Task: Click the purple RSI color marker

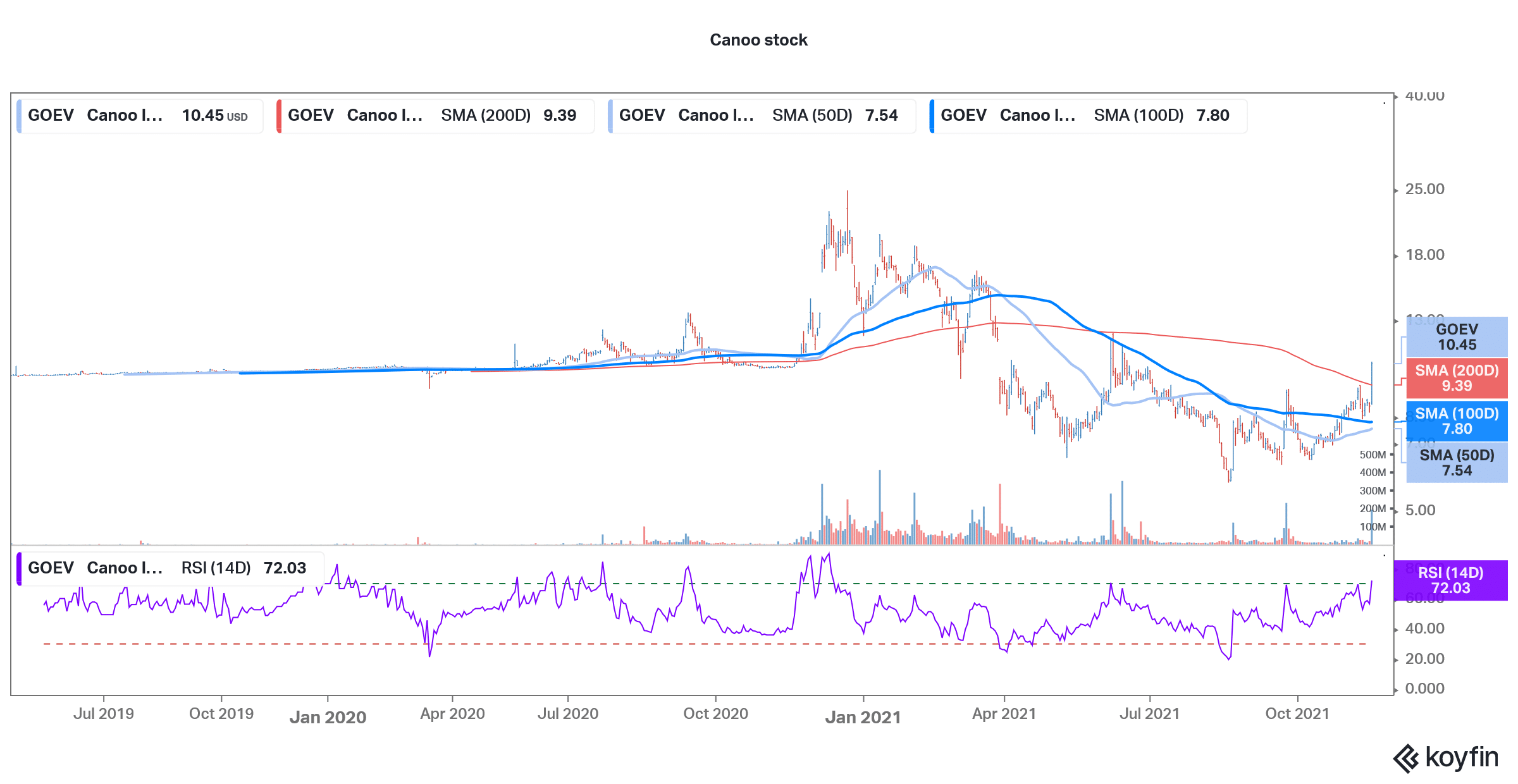Action: (19, 568)
